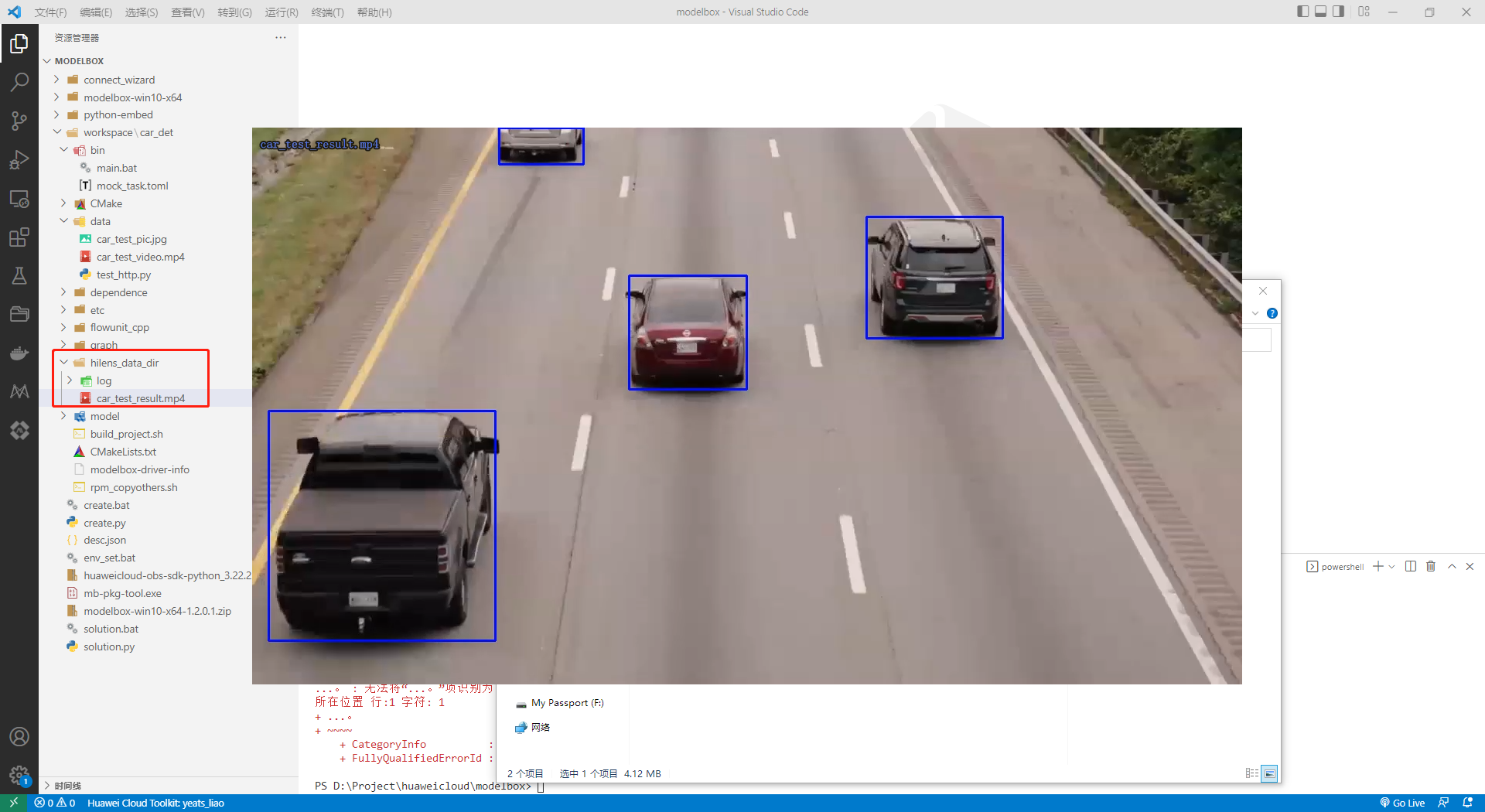The image size is (1485, 812).
Task: Open the Docker view in activity bar
Action: tap(19, 353)
